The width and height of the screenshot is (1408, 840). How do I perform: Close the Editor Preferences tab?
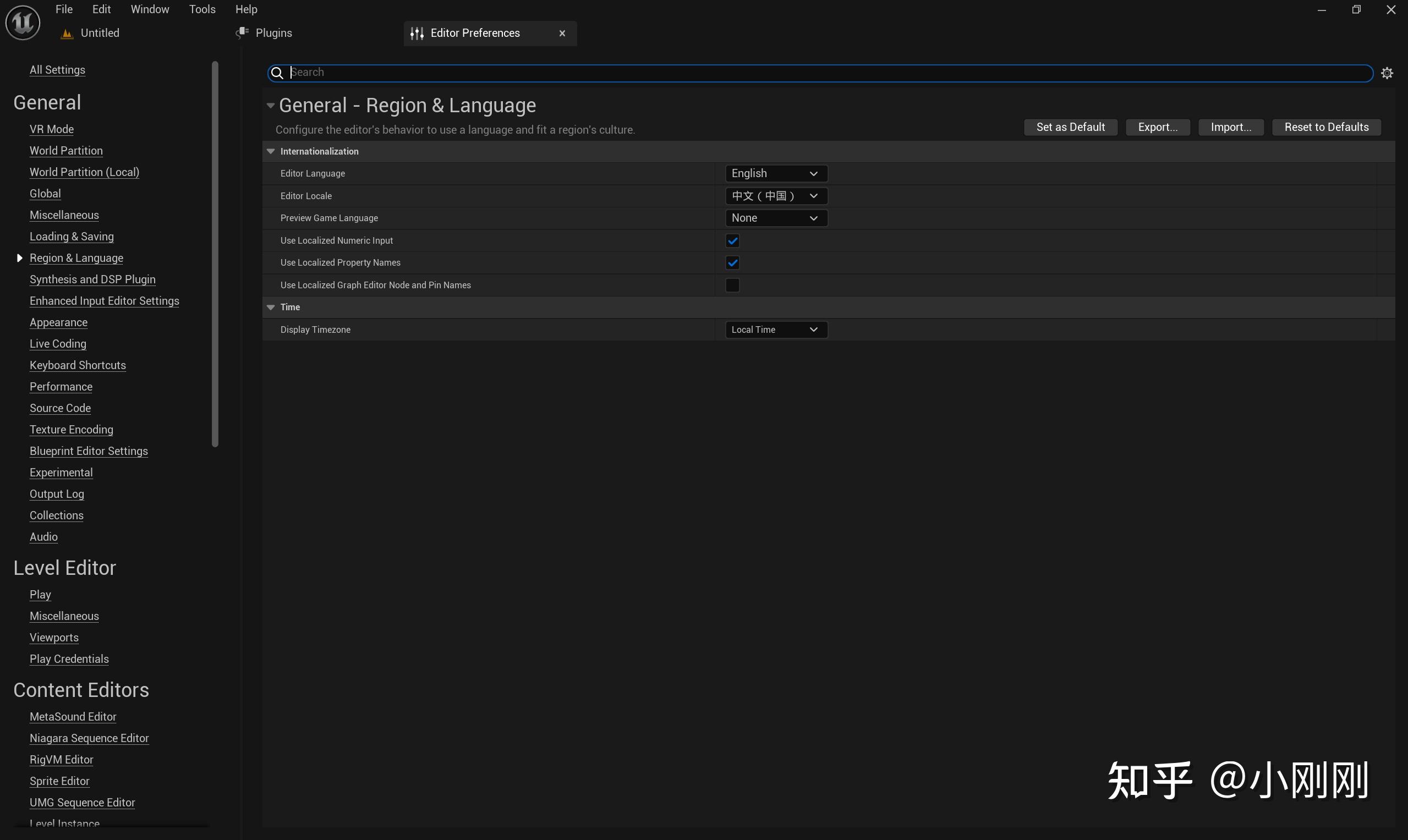562,34
